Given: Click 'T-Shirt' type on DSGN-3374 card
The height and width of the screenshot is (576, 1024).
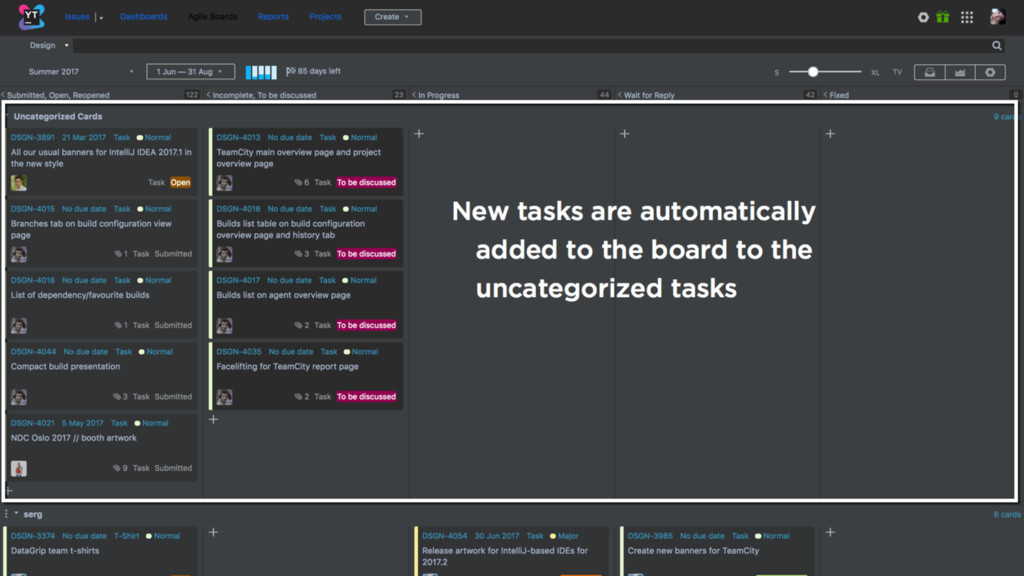Looking at the screenshot, I should coord(127,536).
